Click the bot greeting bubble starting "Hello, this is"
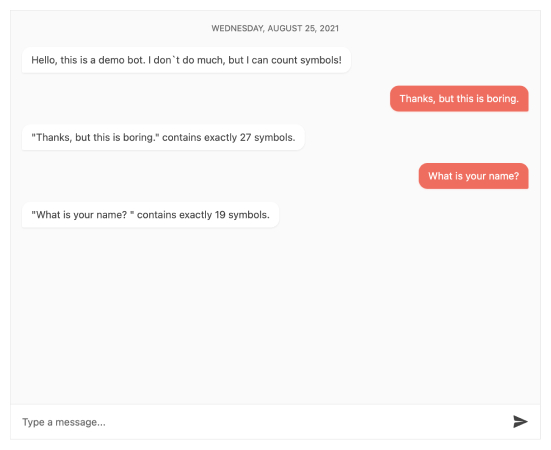Viewport: 551px width, 450px height. point(186,60)
